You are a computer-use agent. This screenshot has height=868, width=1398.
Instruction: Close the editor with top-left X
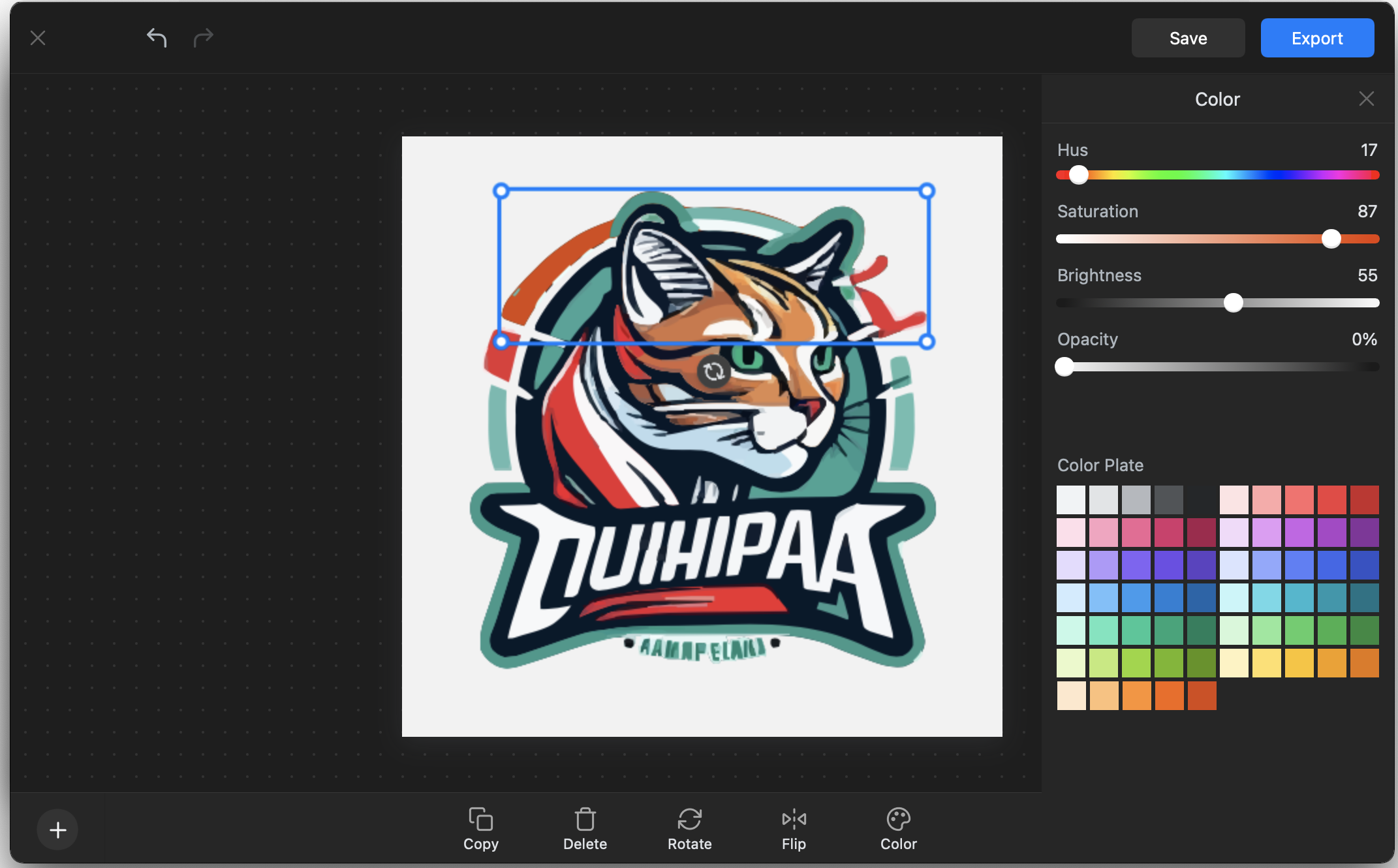38,38
